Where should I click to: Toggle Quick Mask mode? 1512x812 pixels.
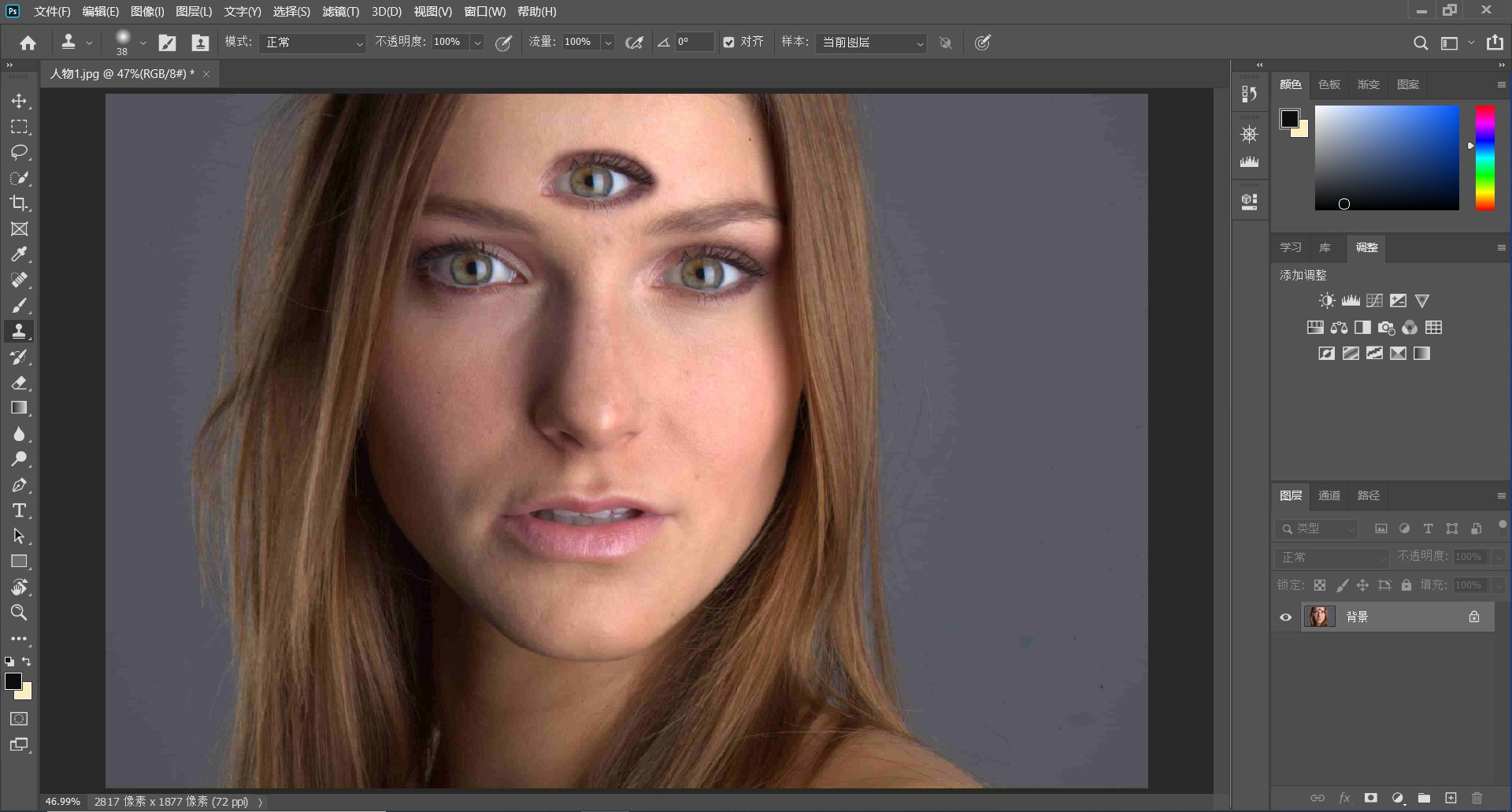click(19, 719)
